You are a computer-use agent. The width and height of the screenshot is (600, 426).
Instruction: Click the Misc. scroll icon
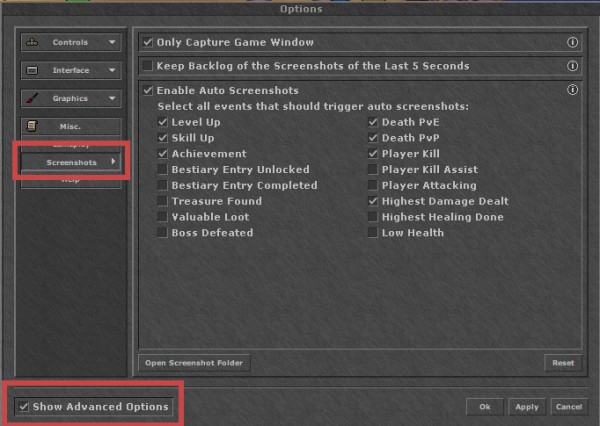[32, 126]
